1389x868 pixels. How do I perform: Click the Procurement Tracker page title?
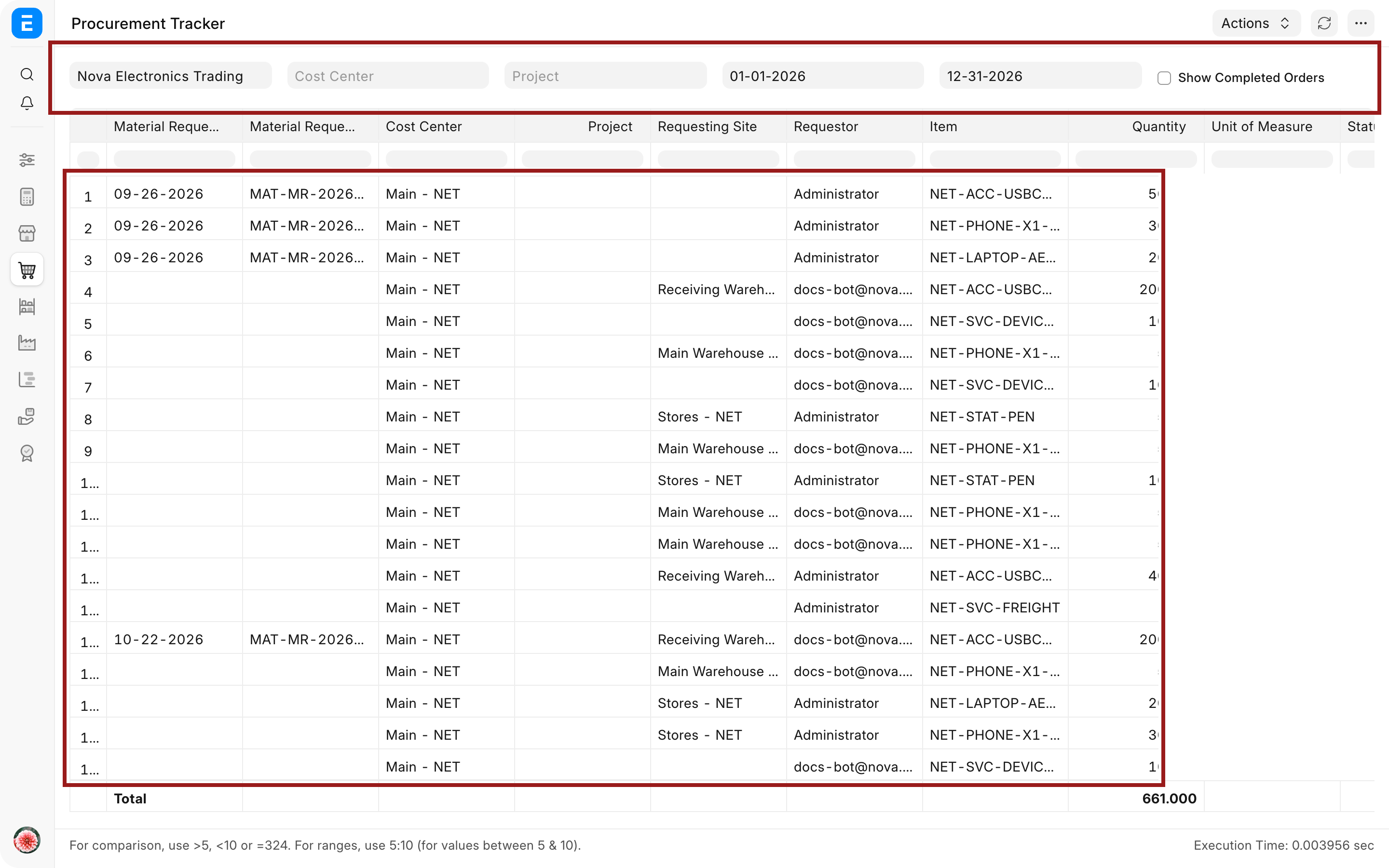[148, 23]
